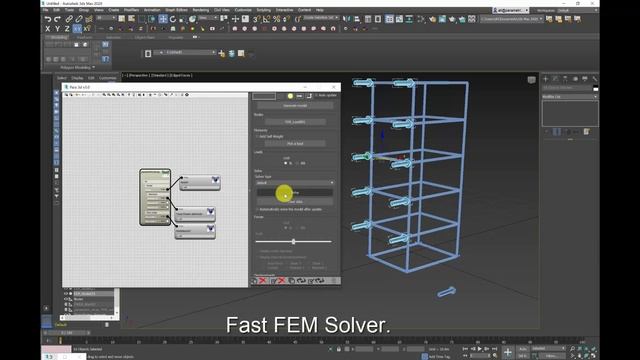
Task: Click the yellow circle icon in plugin panel
Action: tap(290, 96)
